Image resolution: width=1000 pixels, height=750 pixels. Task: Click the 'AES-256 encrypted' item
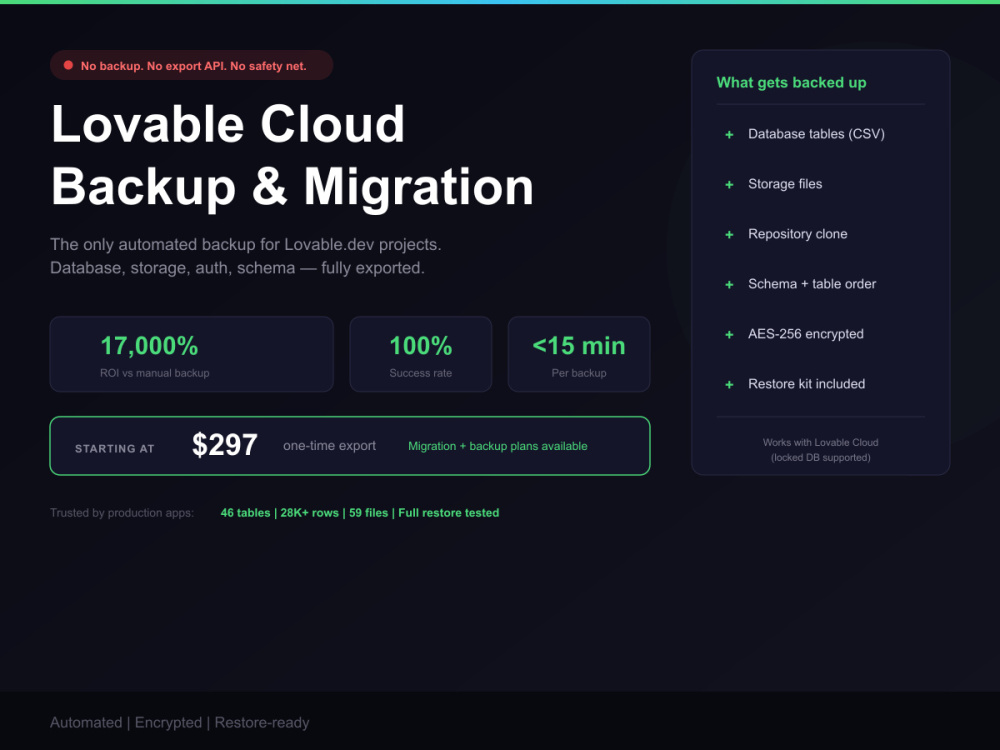click(x=805, y=334)
